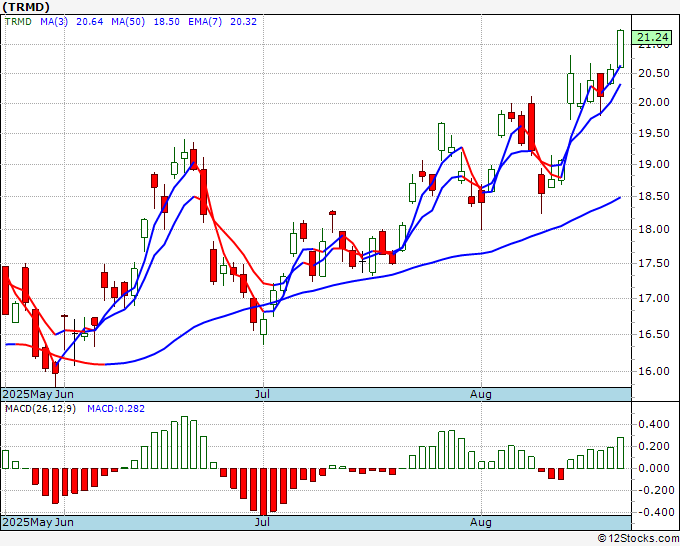Click the latest tall green candlestick near 21.24
Image resolution: width=680 pixels, height=546 pixels.
click(621, 48)
